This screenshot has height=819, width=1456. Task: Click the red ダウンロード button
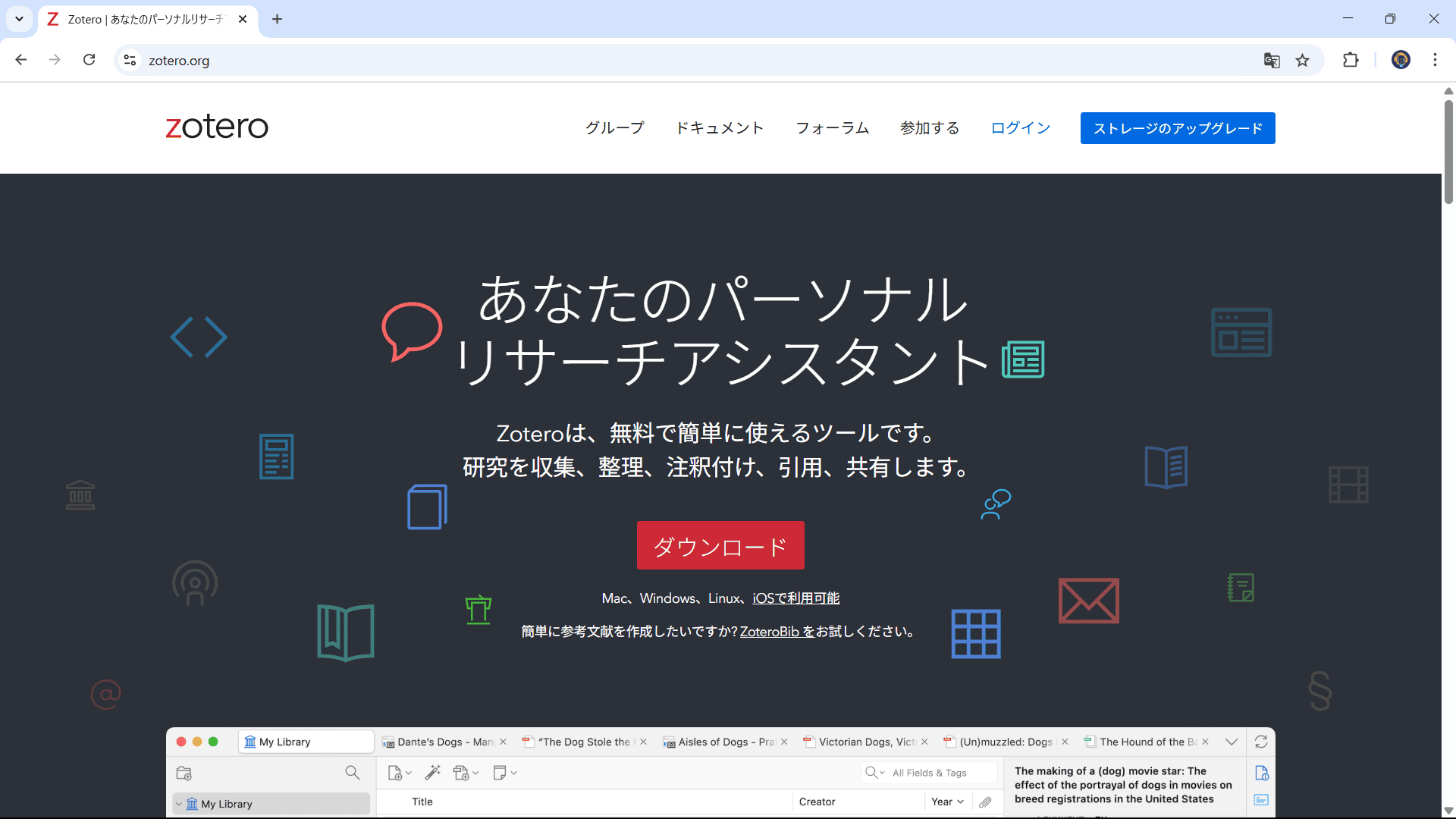pos(720,545)
